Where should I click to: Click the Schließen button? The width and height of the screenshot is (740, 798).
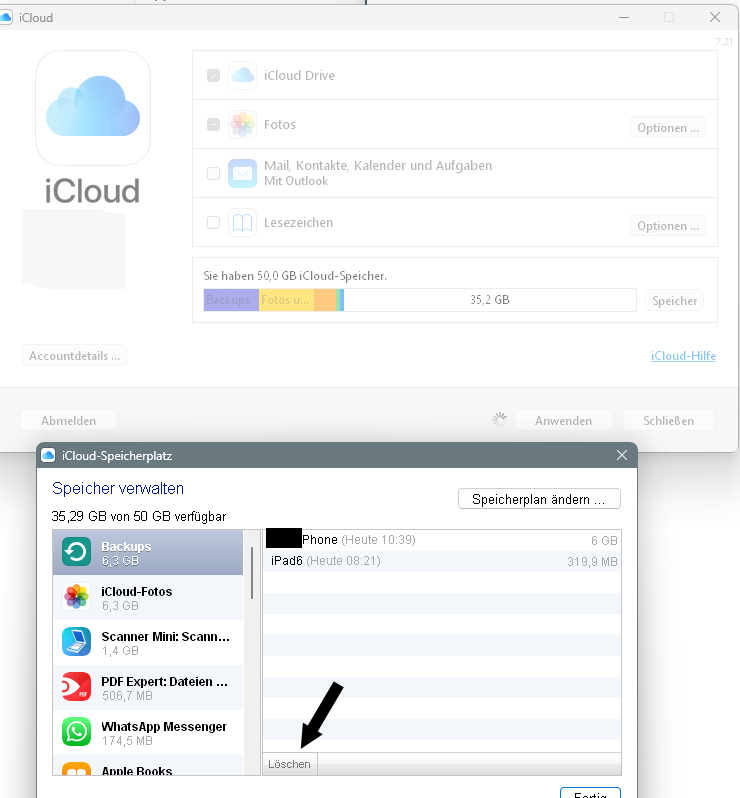pos(668,421)
